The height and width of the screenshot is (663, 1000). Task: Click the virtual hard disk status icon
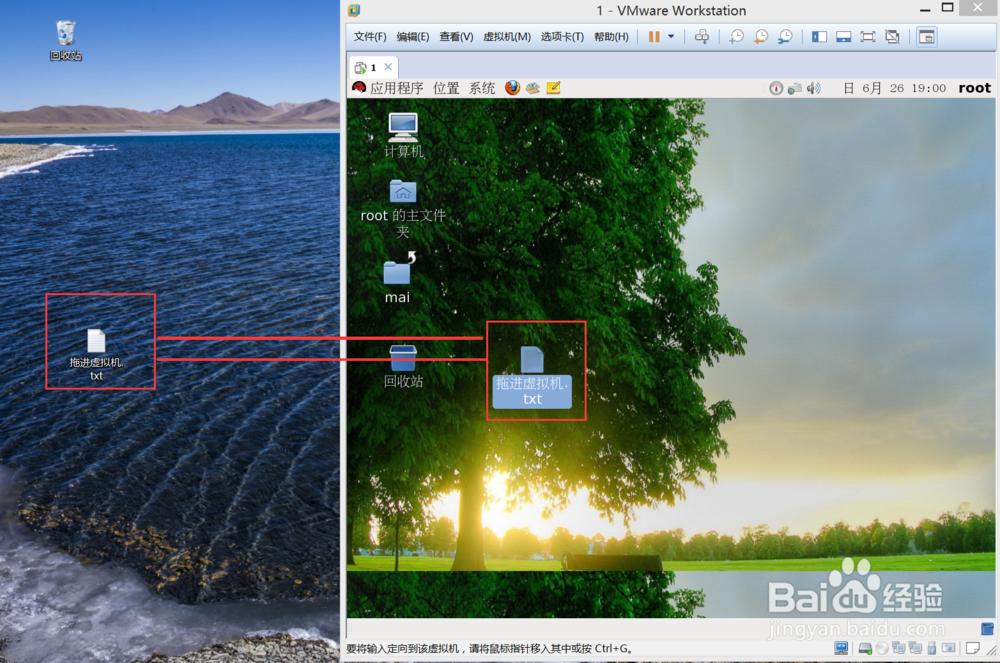coord(864,648)
